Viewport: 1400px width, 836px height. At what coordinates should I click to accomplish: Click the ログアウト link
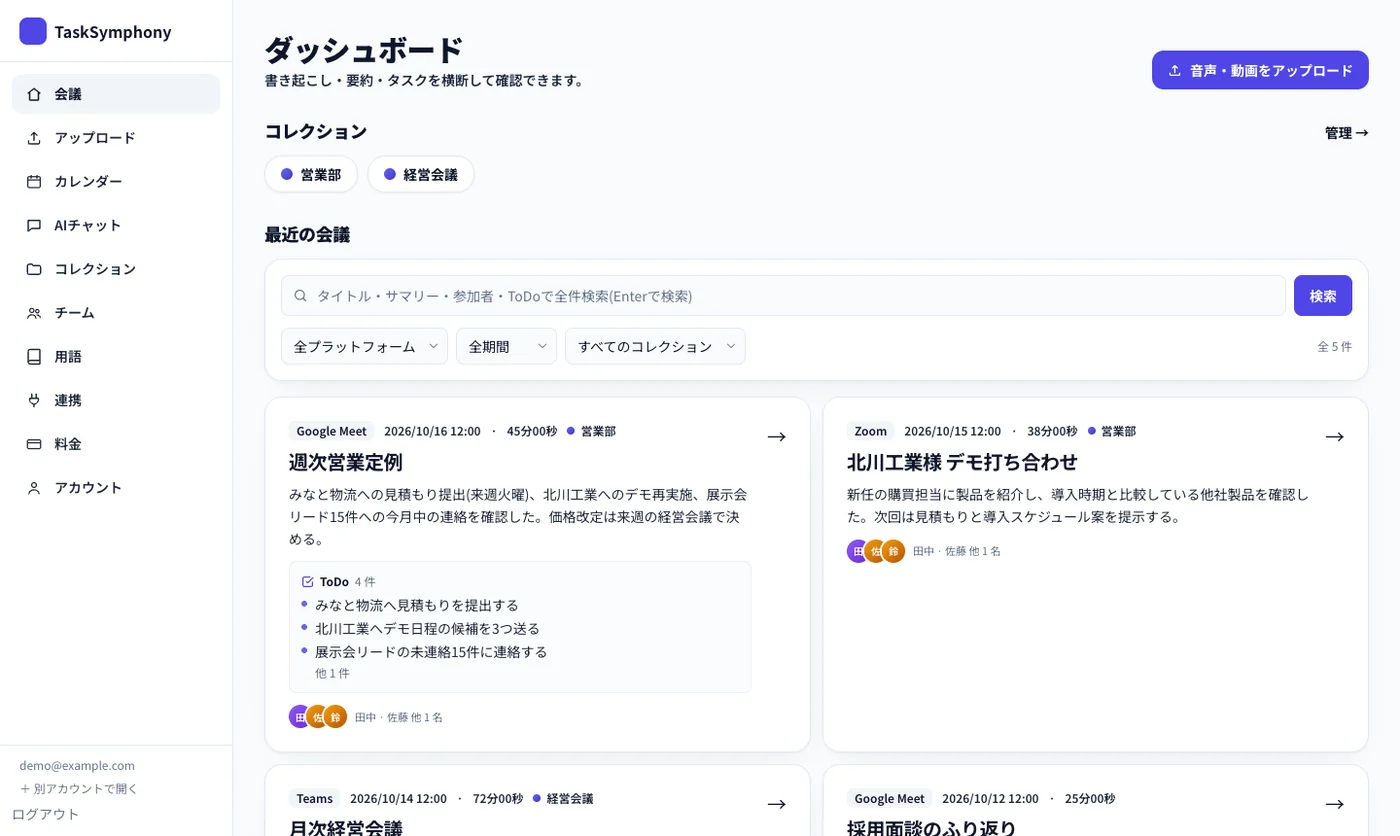coord(45,814)
